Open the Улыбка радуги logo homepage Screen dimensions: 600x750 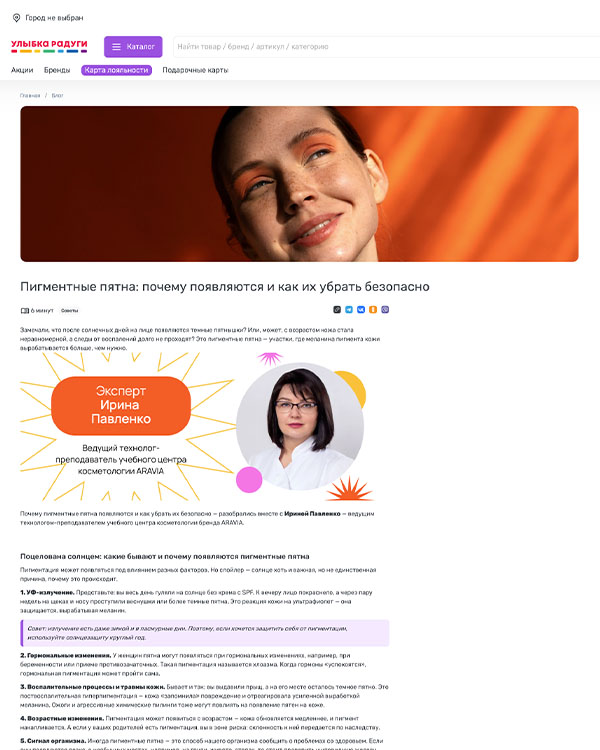click(x=49, y=46)
